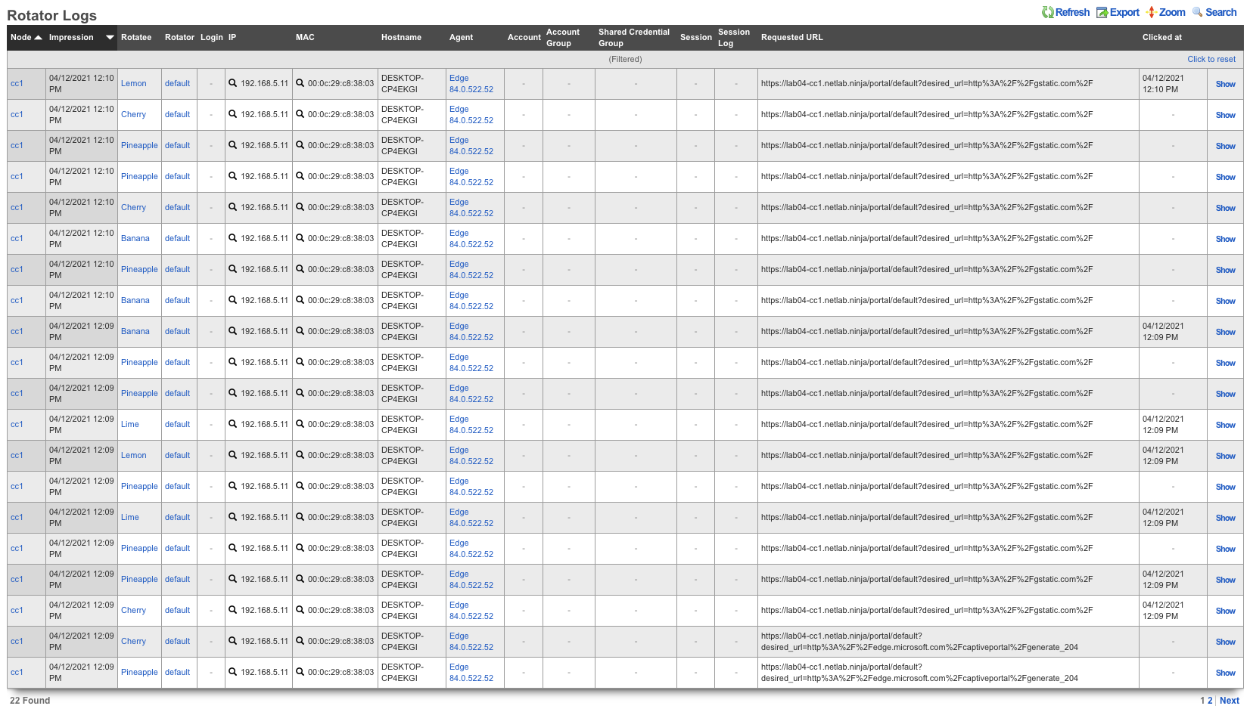This screenshot has height=712, width=1250.
Task: Click Show in the Pineapple row with a Clicked-at time
Action: (1225, 580)
